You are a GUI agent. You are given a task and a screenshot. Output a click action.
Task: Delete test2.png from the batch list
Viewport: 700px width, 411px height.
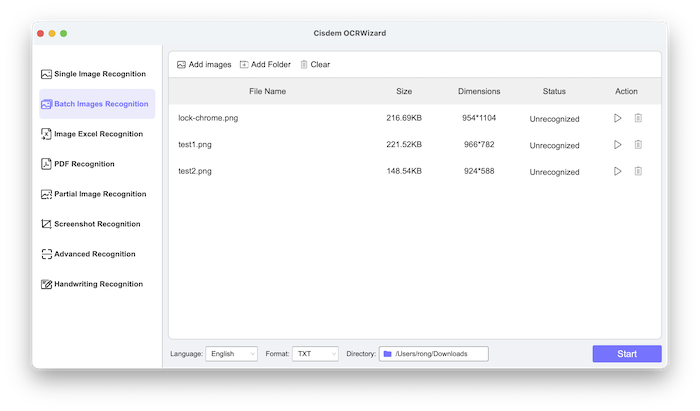pyautogui.click(x=638, y=171)
